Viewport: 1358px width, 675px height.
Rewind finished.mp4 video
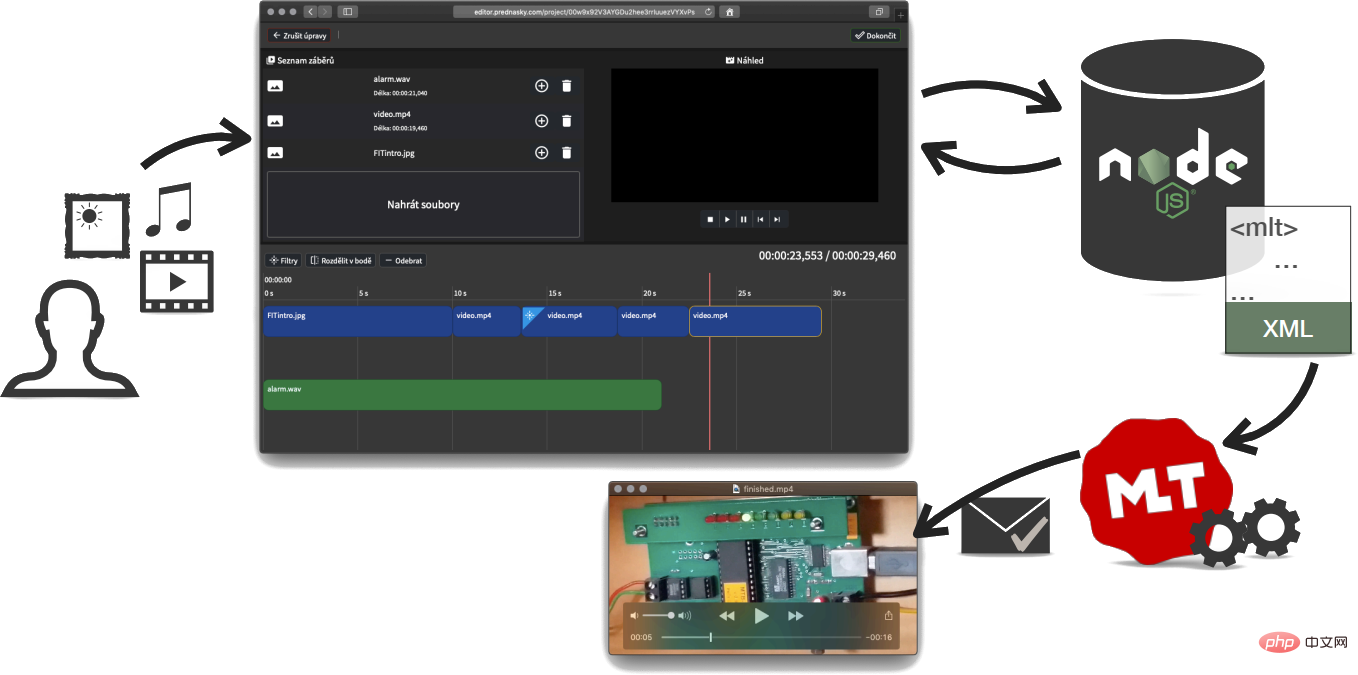[x=727, y=616]
